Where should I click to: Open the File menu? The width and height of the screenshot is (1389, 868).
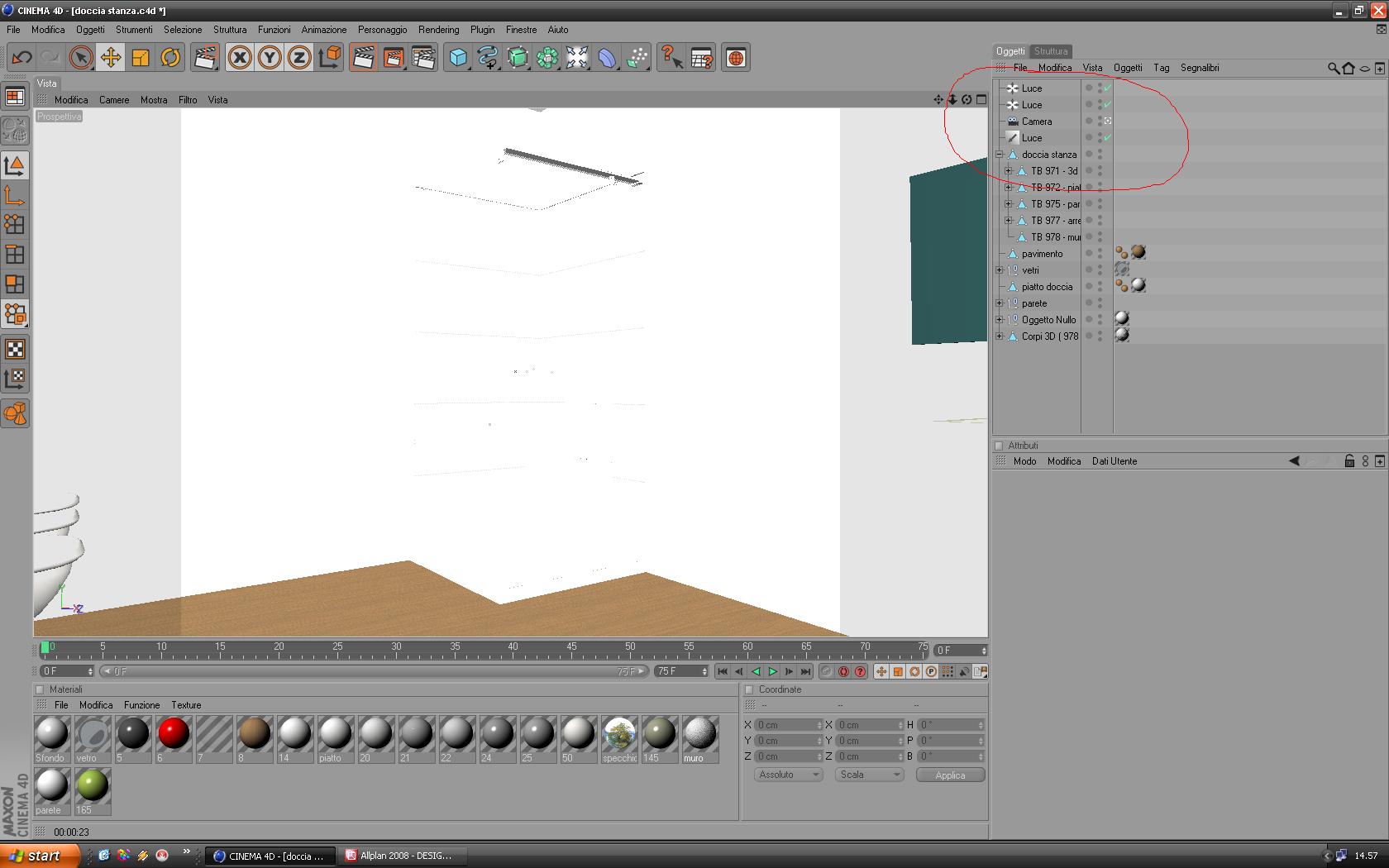click(13, 30)
